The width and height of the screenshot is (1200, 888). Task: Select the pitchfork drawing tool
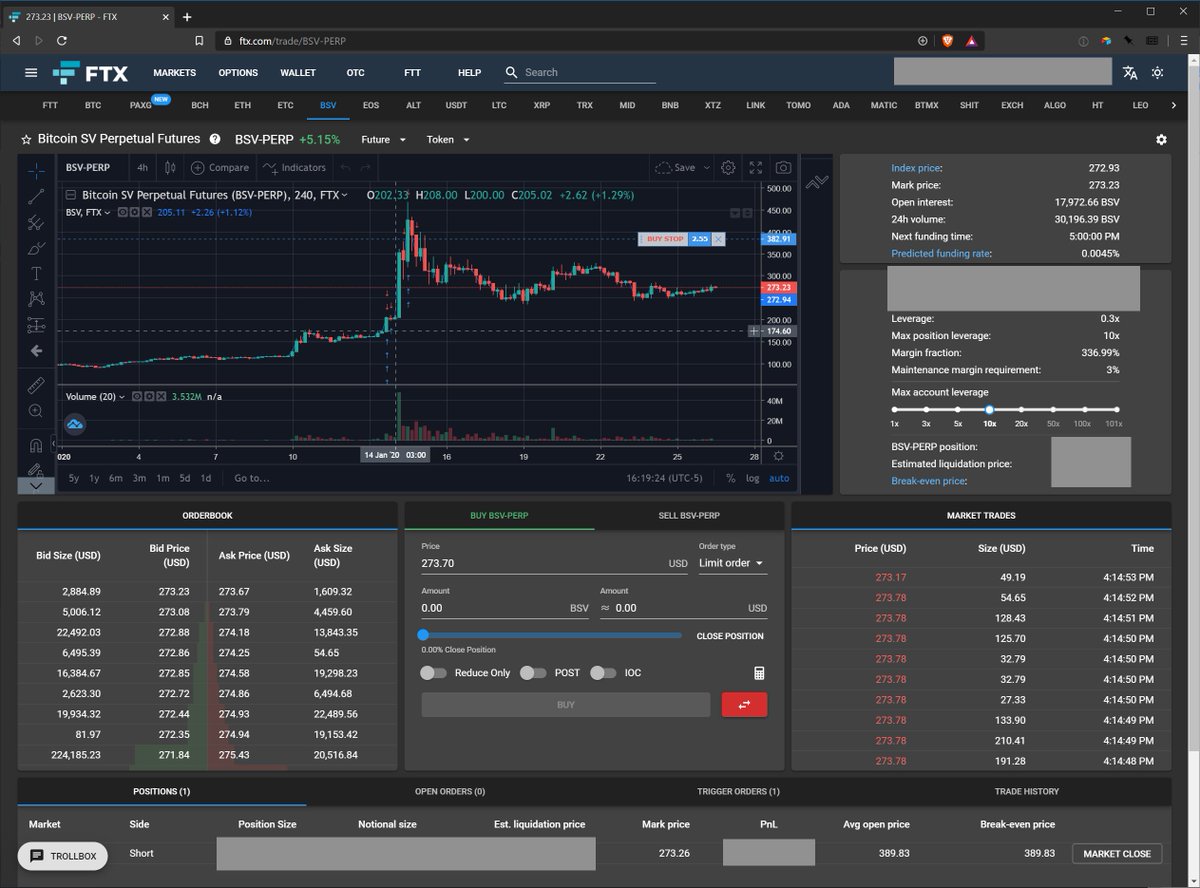[36, 222]
